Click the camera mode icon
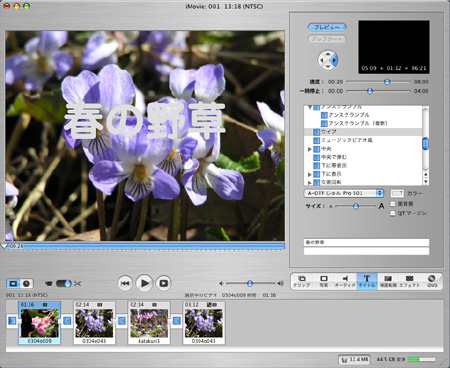The height and width of the screenshot is (368, 450). (49, 284)
